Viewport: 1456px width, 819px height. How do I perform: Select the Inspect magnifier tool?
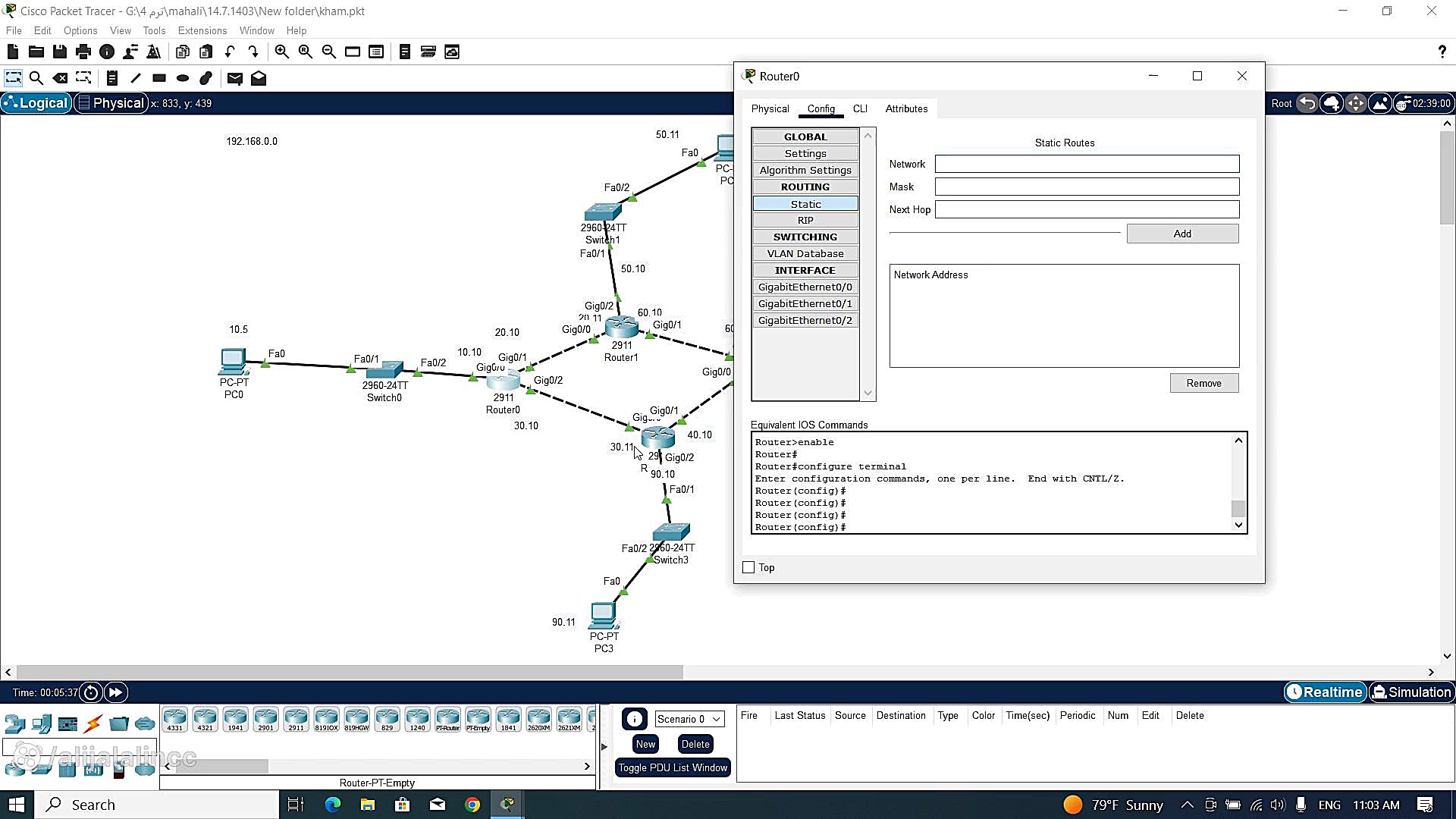[x=36, y=78]
